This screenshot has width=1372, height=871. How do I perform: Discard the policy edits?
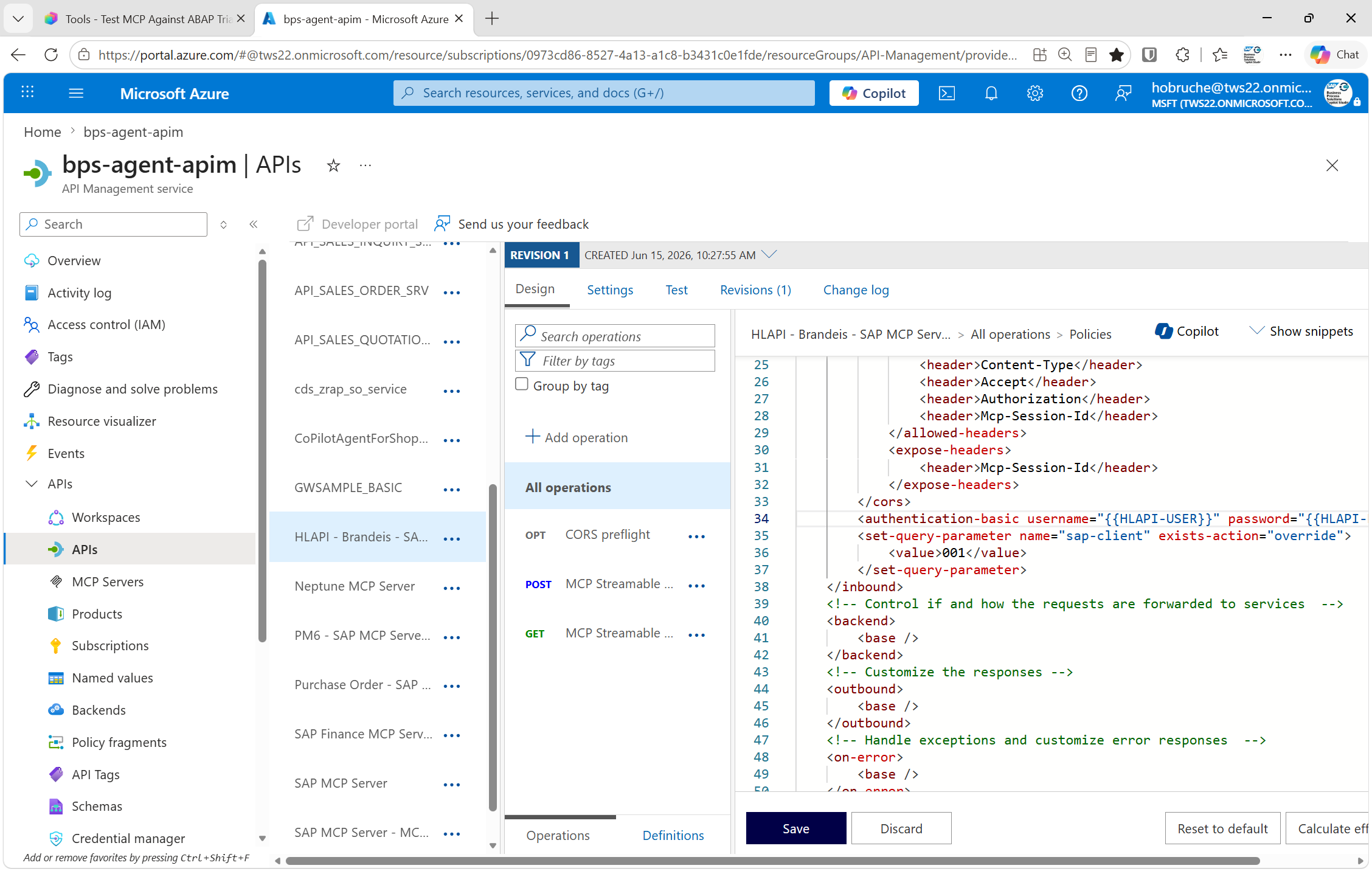click(901, 828)
